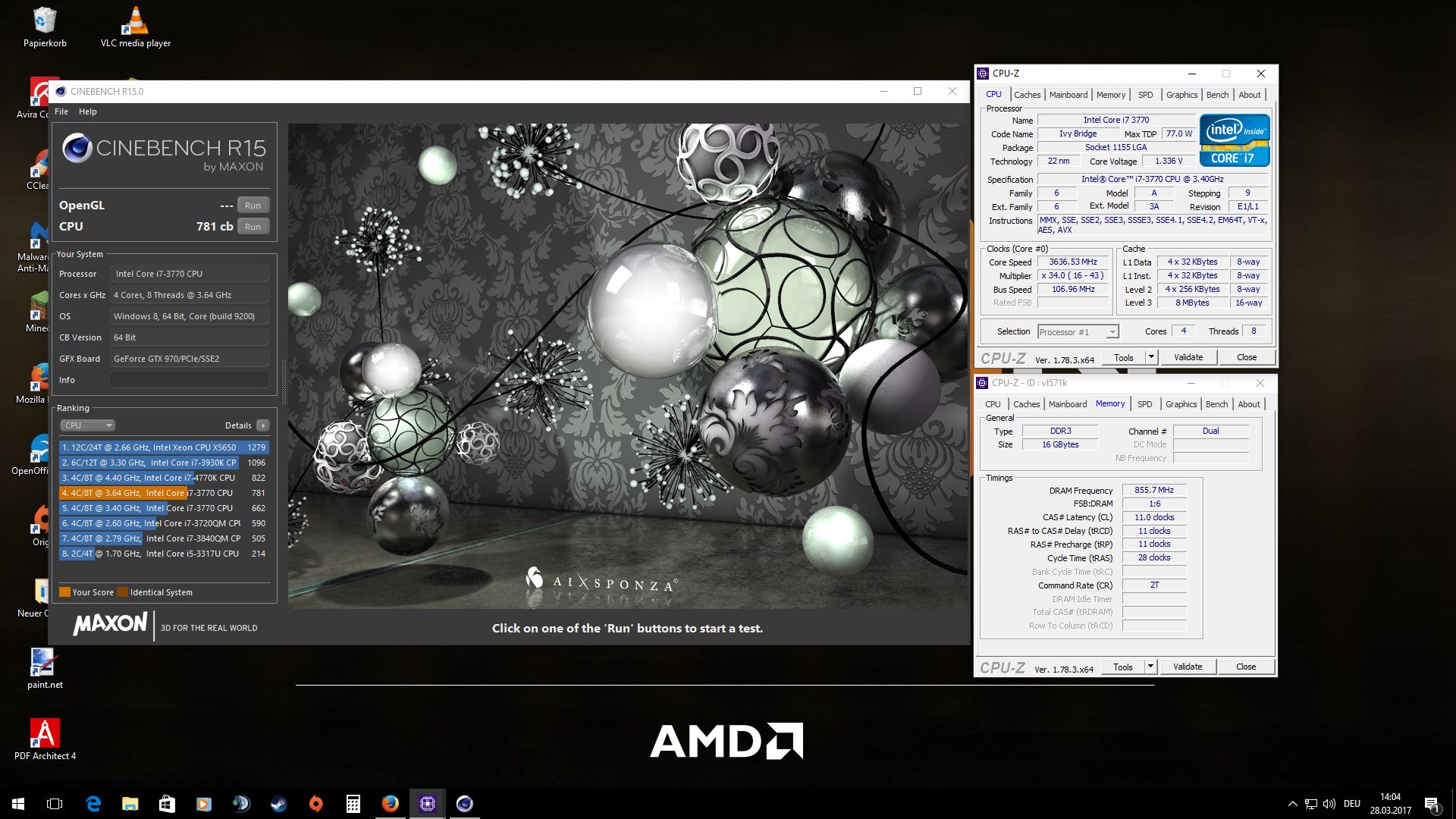Screen dimensions: 1456x819
Task: Run the OpenGL benchmark
Action: coord(253,206)
